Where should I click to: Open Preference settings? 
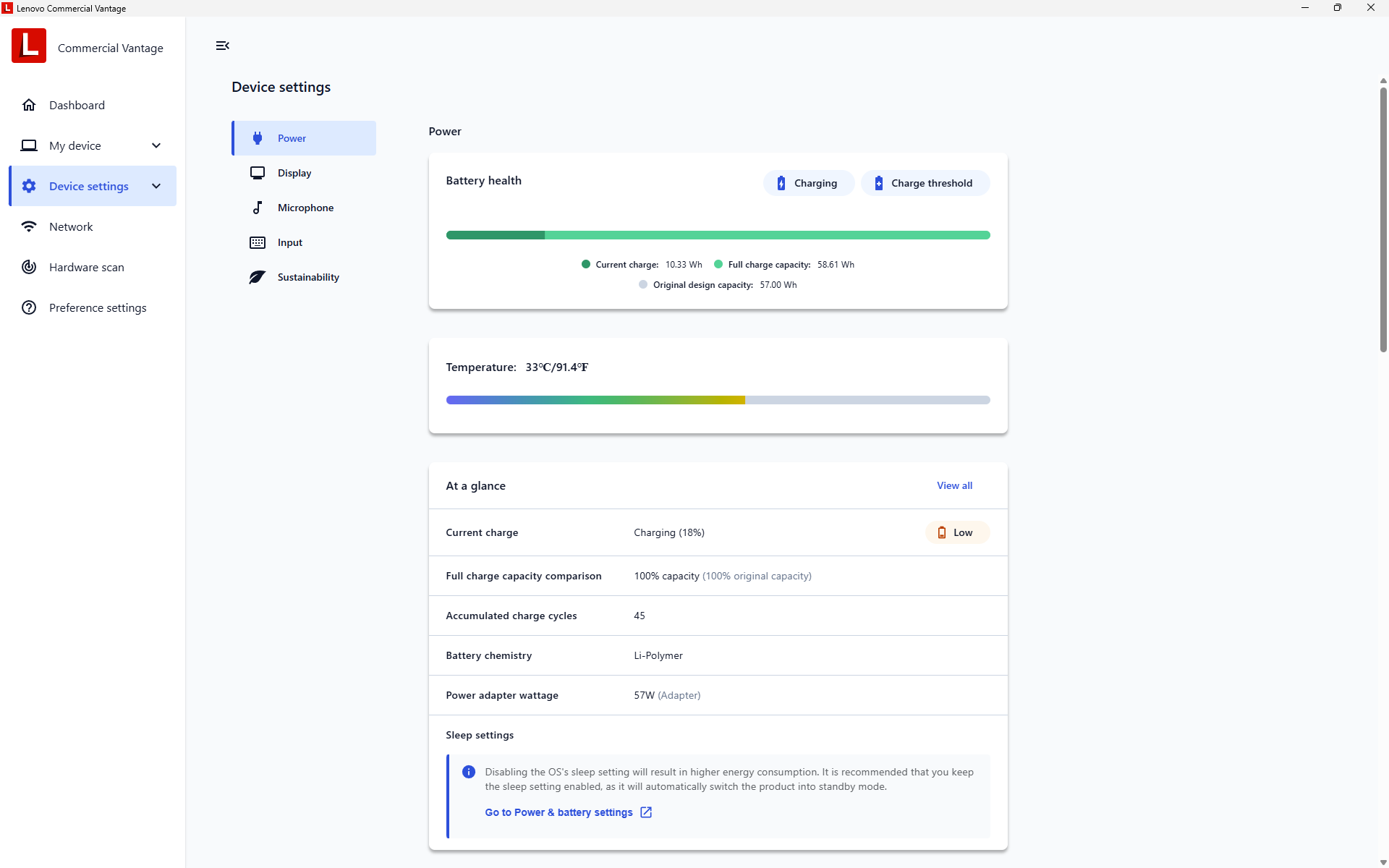tap(93, 307)
